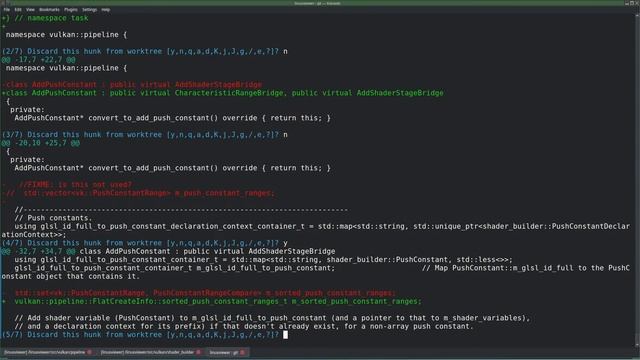Open the Settings menu
This screenshot has width=640, height=360.
coord(89,9)
